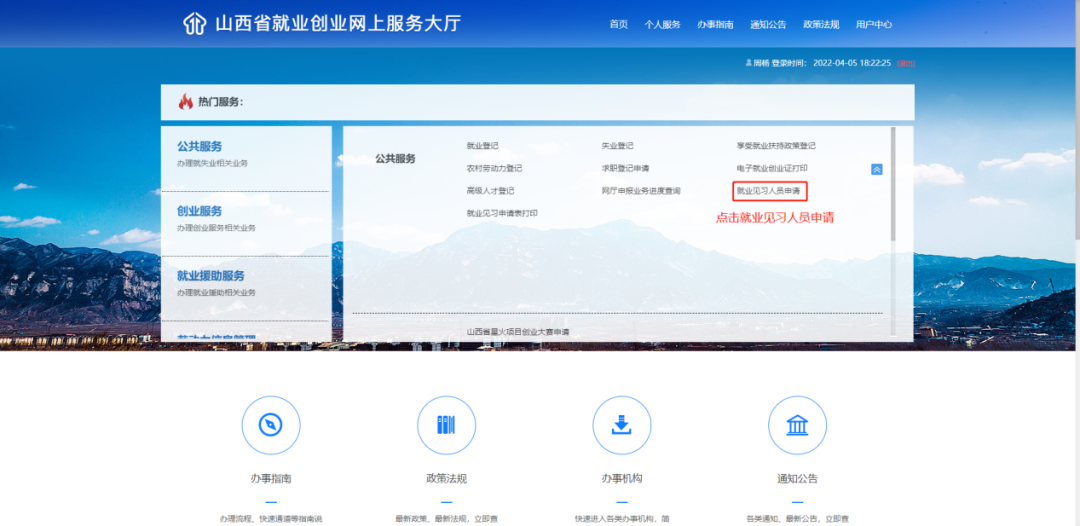Screen dimensions: 1080x526
Task: Click the user avatar icon near login time
Action: tap(748, 63)
